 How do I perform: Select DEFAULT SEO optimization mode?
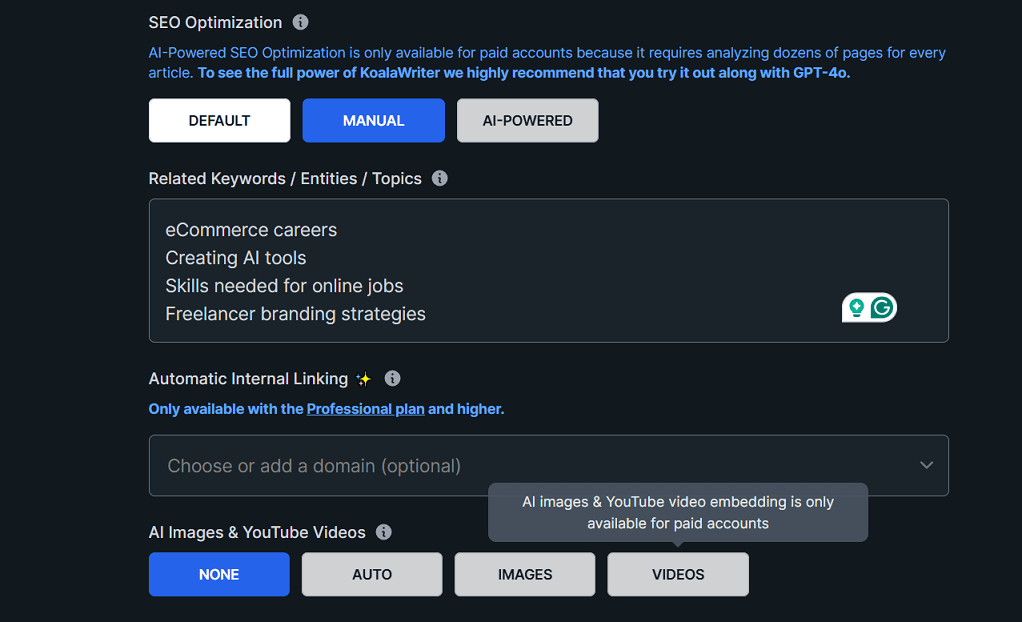[x=219, y=120]
